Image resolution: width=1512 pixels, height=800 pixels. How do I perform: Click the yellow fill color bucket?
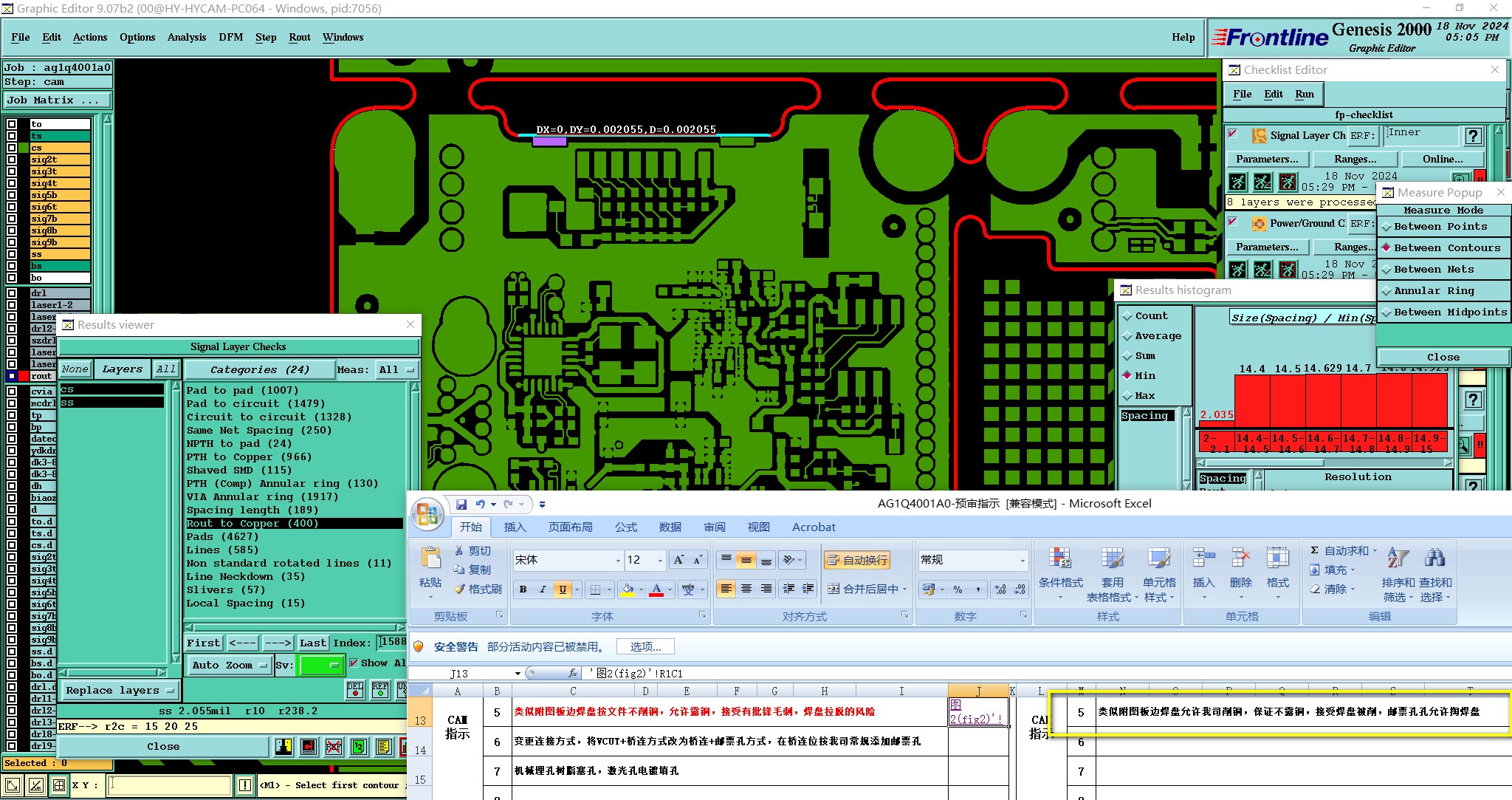coord(628,589)
